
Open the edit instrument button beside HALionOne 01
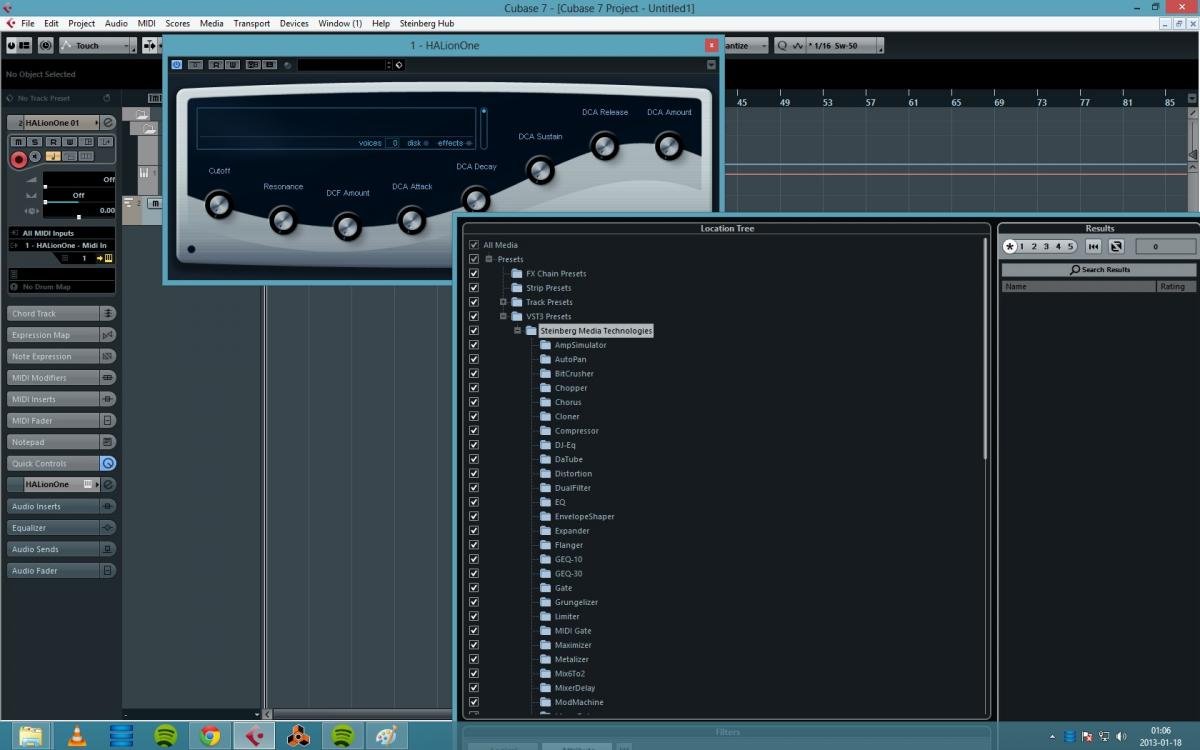click(x=109, y=122)
